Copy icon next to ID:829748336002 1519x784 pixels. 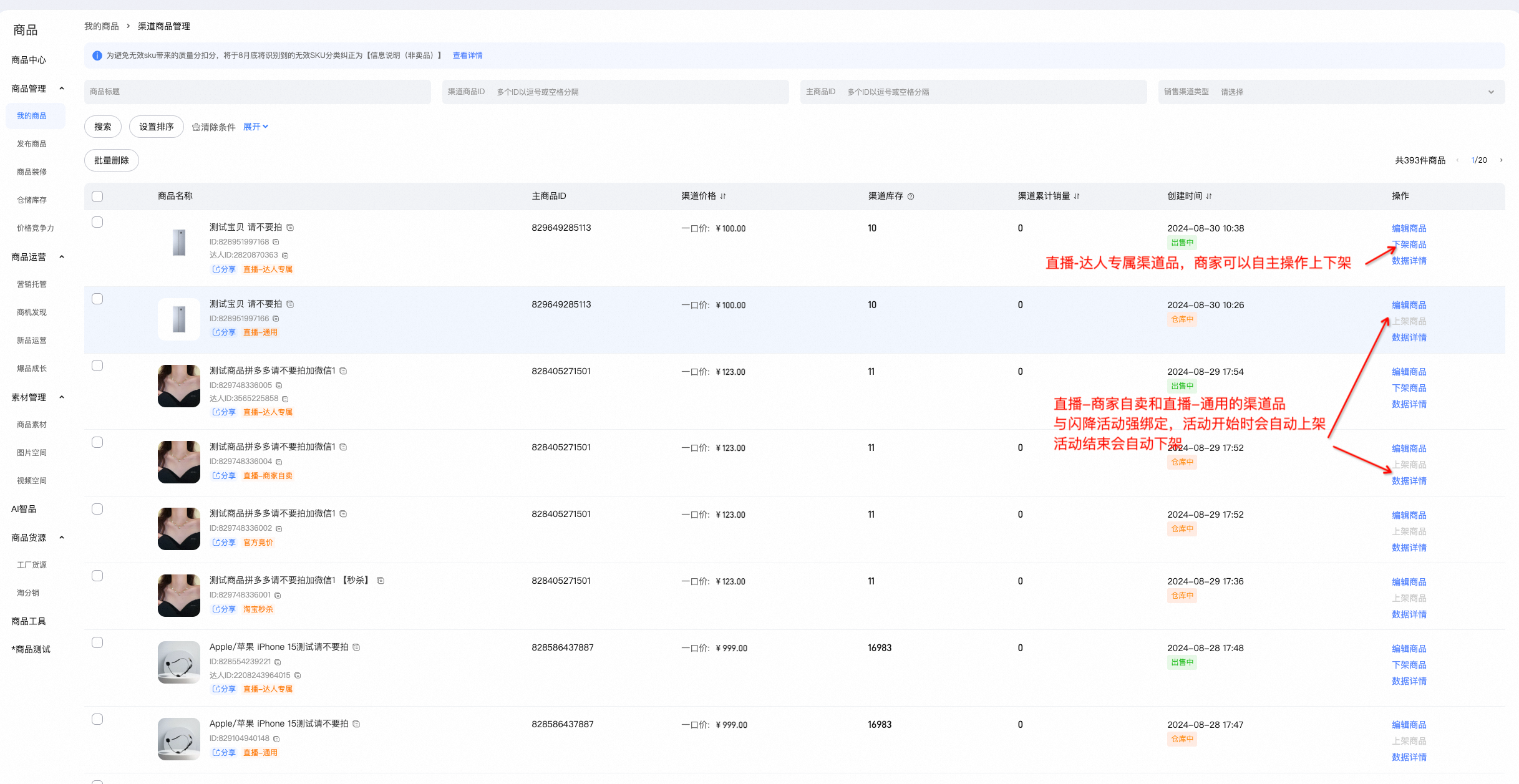pos(279,528)
